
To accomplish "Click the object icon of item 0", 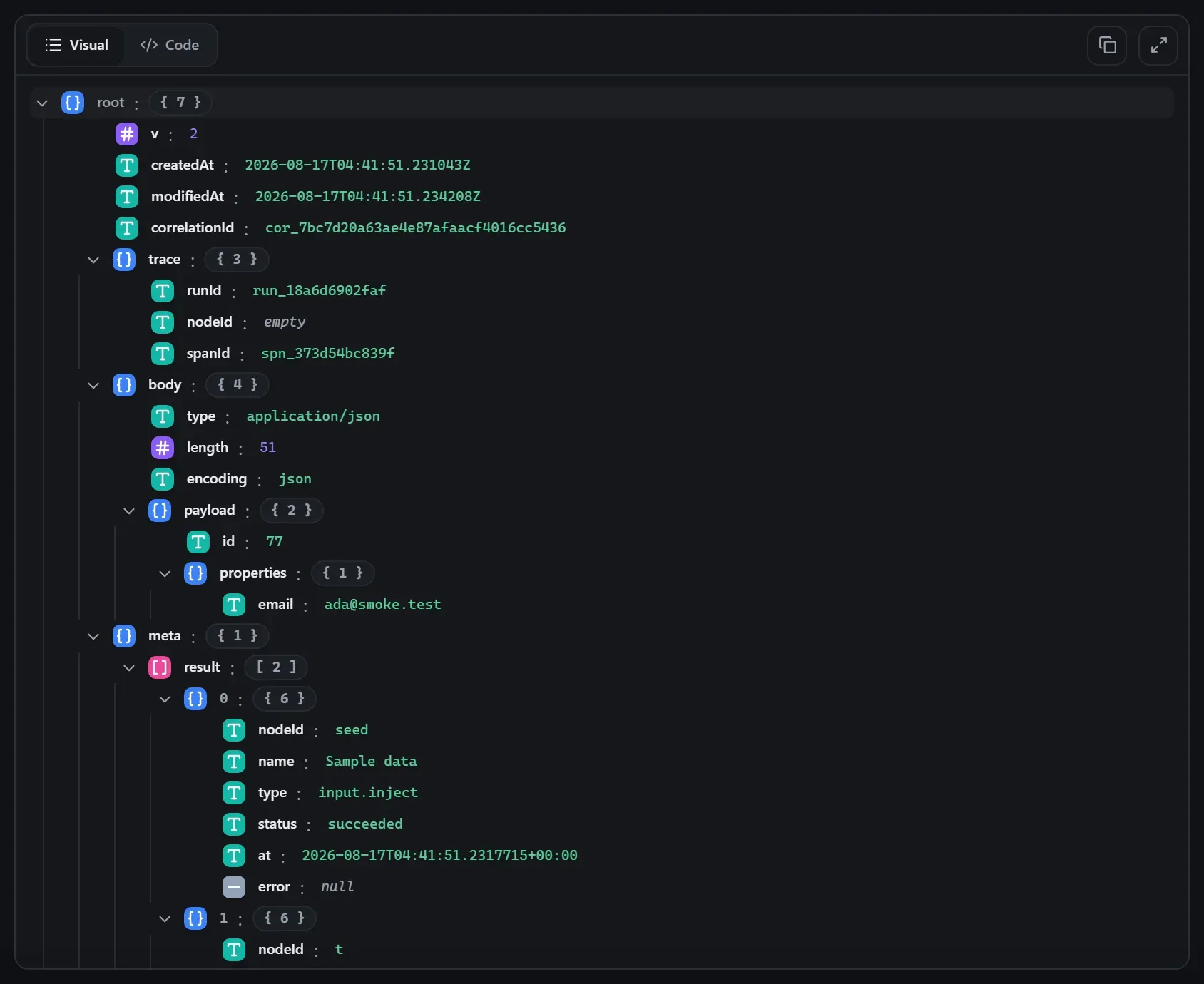I will [x=195, y=699].
